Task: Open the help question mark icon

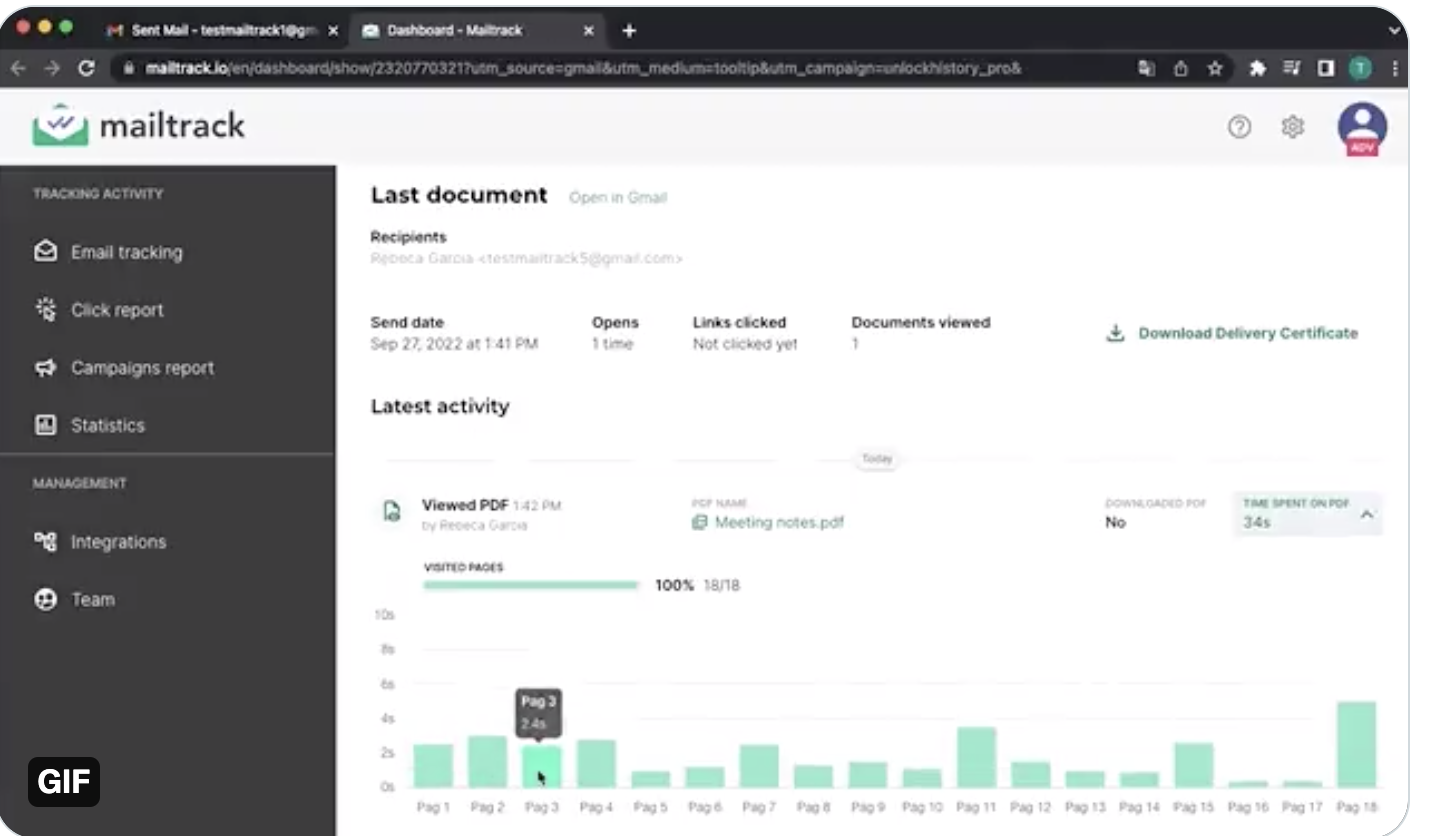Action: click(x=1239, y=127)
